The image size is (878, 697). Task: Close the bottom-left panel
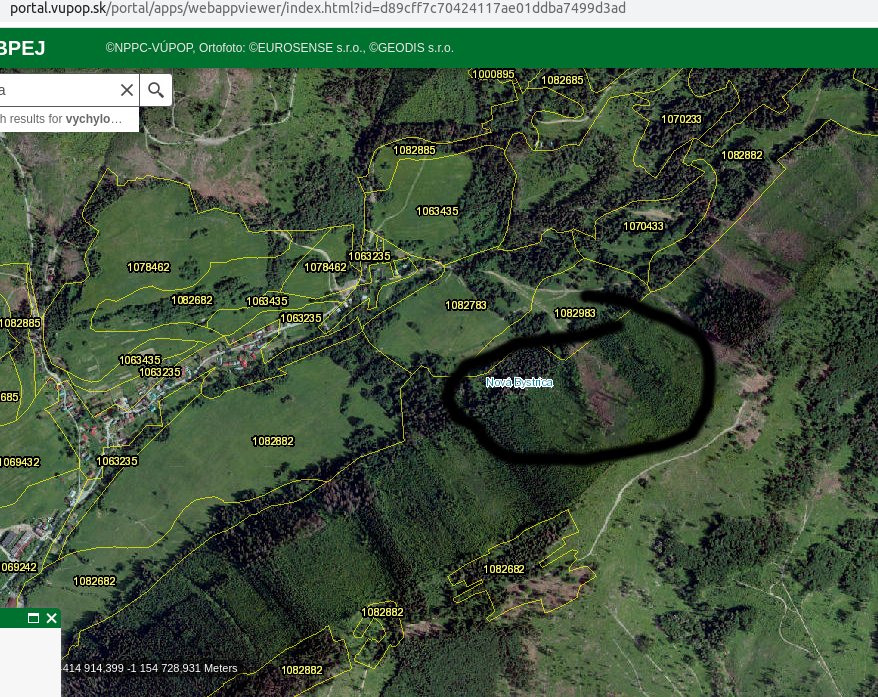click(x=52, y=618)
